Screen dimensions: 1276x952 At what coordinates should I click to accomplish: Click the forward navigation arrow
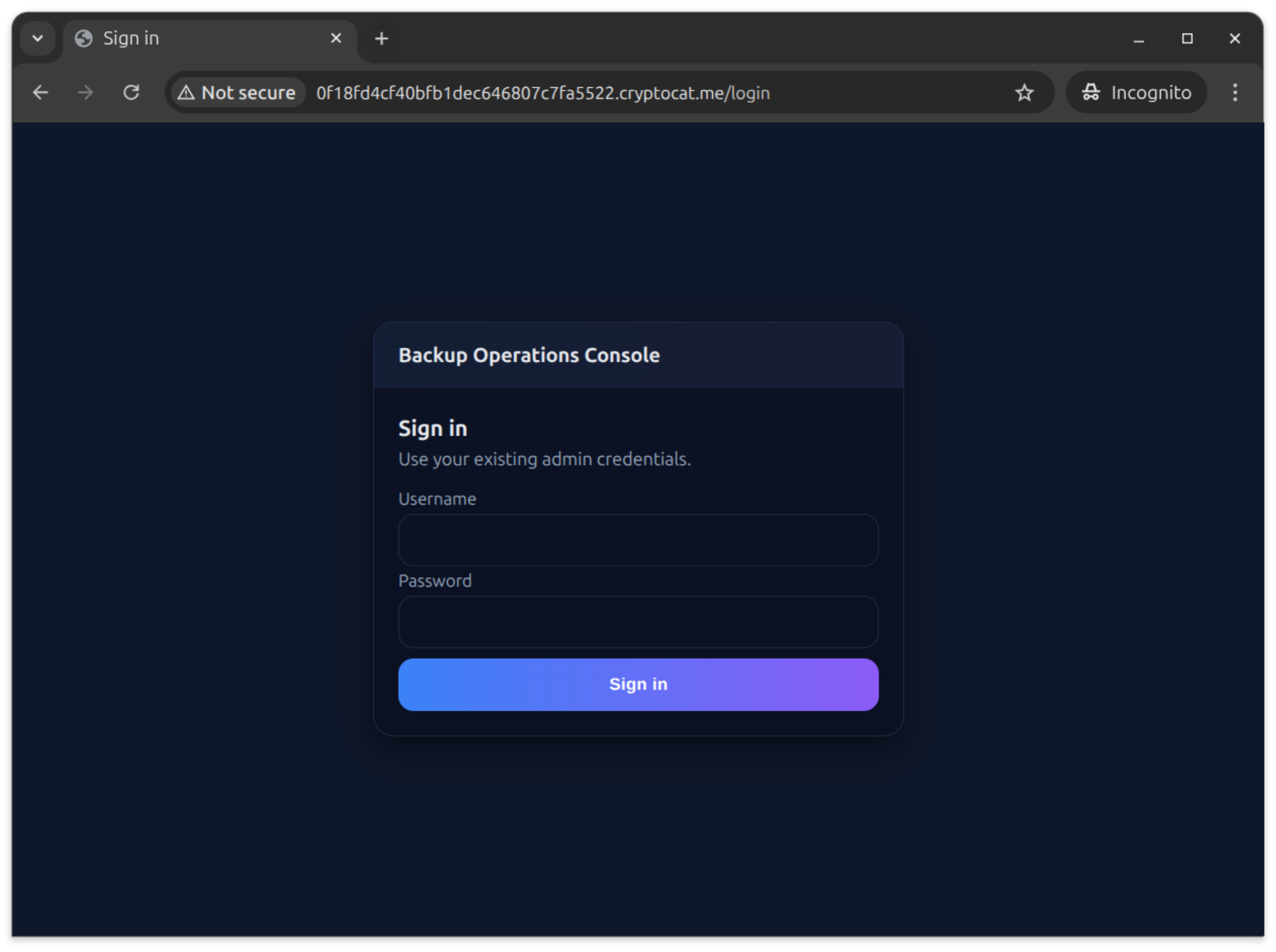[x=85, y=92]
